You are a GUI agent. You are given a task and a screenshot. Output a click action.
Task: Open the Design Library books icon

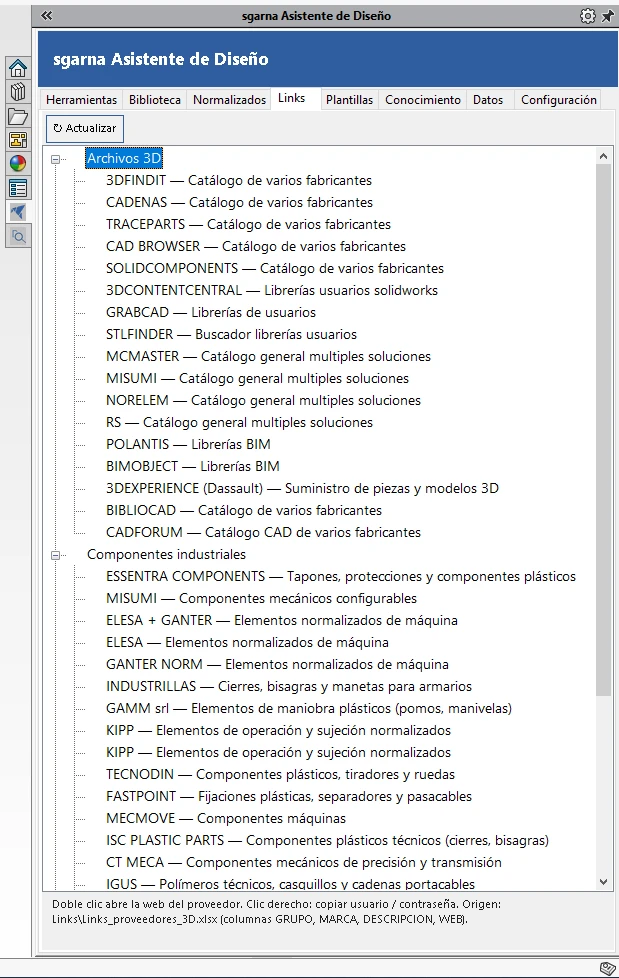[x=18, y=92]
